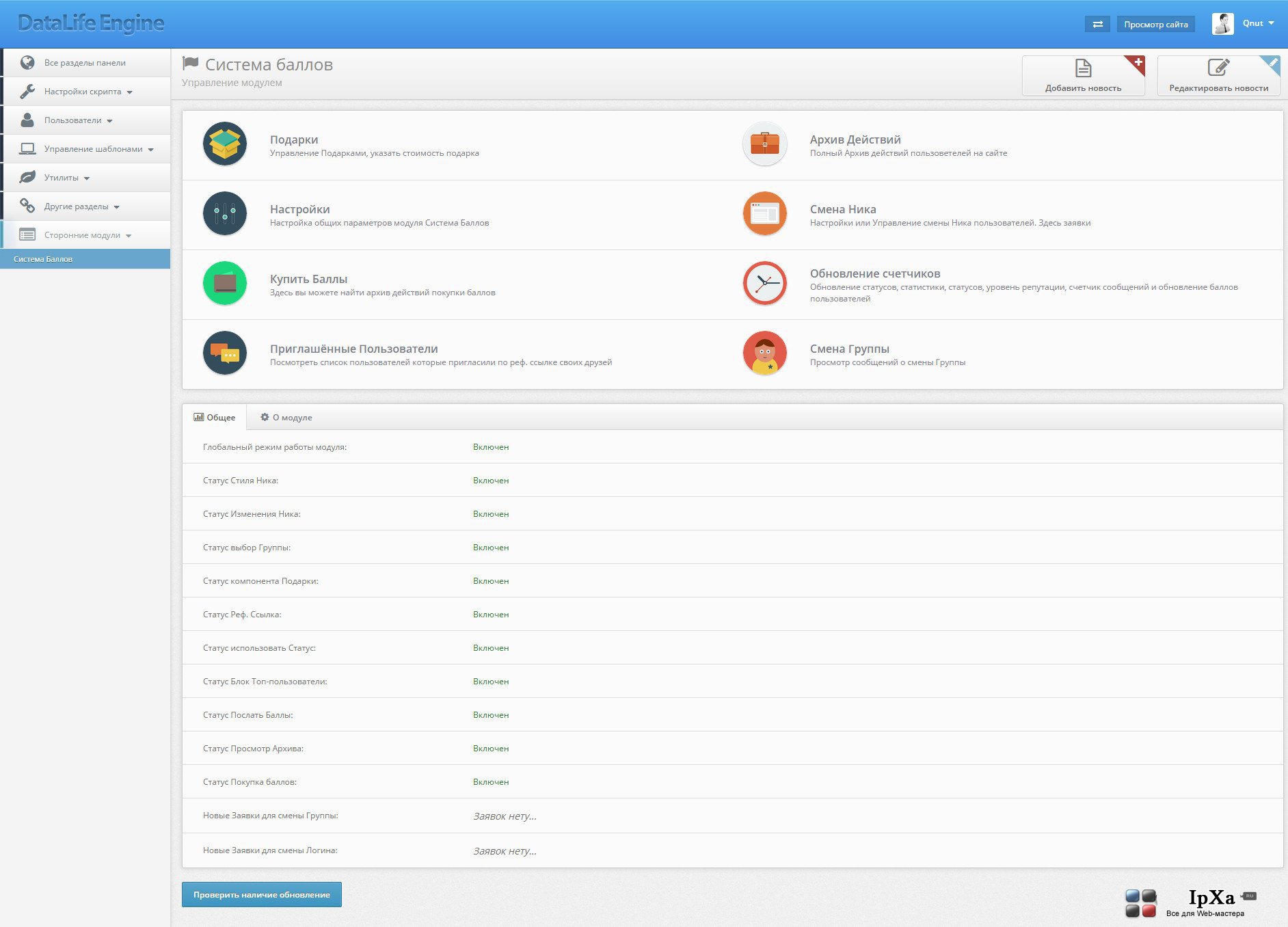The height and width of the screenshot is (927, 1288).
Task: Expand the Настройки скрипта menu
Action: (87, 91)
